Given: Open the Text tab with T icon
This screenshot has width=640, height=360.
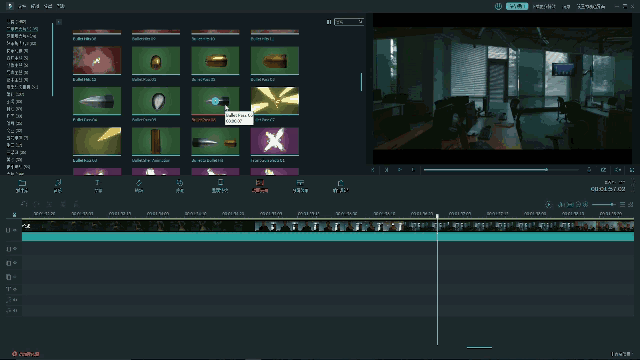Looking at the screenshot, I should (x=98, y=186).
